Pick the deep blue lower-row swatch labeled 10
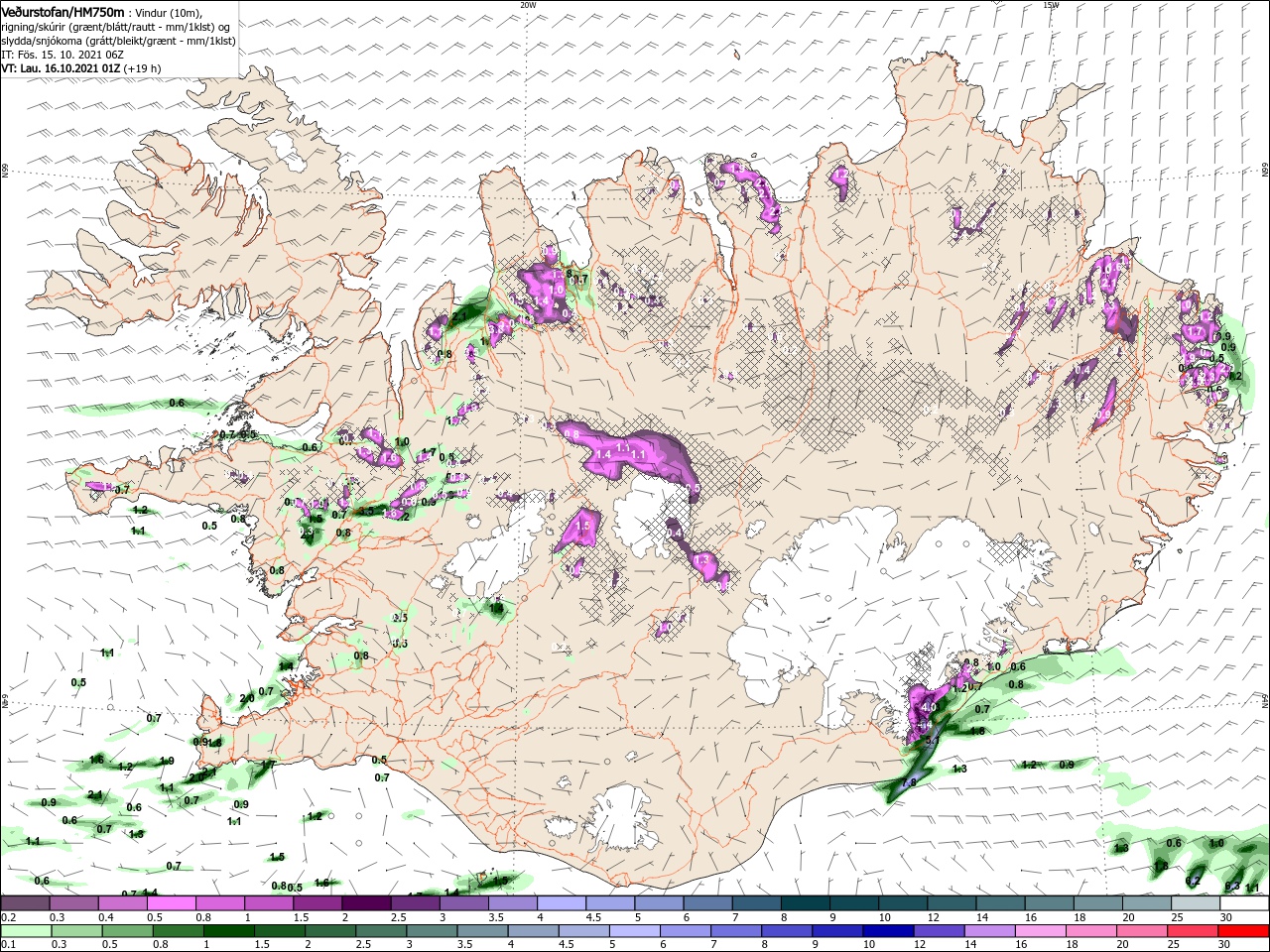This screenshot has width=1270, height=952. pyautogui.click(x=889, y=931)
